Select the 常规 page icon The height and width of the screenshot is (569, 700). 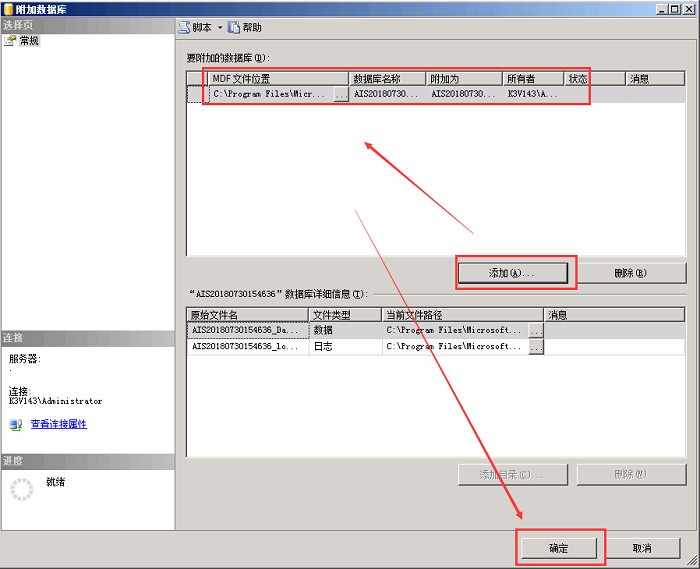coord(11,41)
